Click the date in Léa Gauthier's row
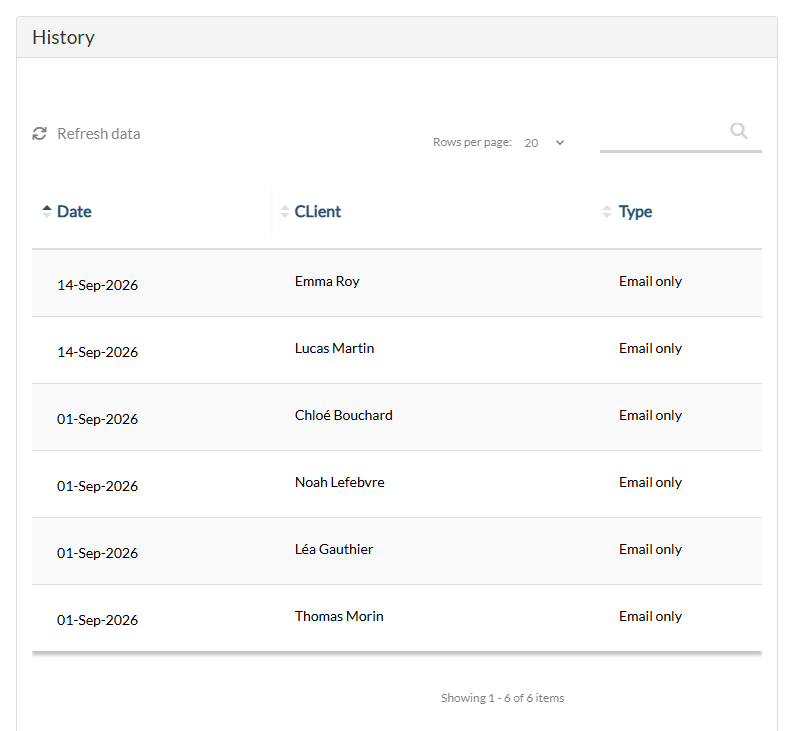This screenshot has width=793, height=731. pyautogui.click(x=97, y=553)
